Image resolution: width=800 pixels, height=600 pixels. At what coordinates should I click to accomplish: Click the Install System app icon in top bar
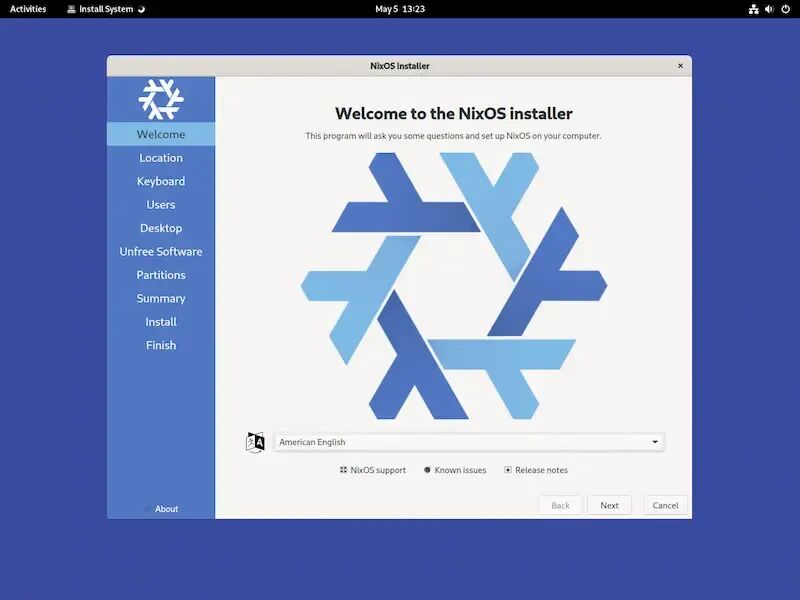tap(71, 9)
